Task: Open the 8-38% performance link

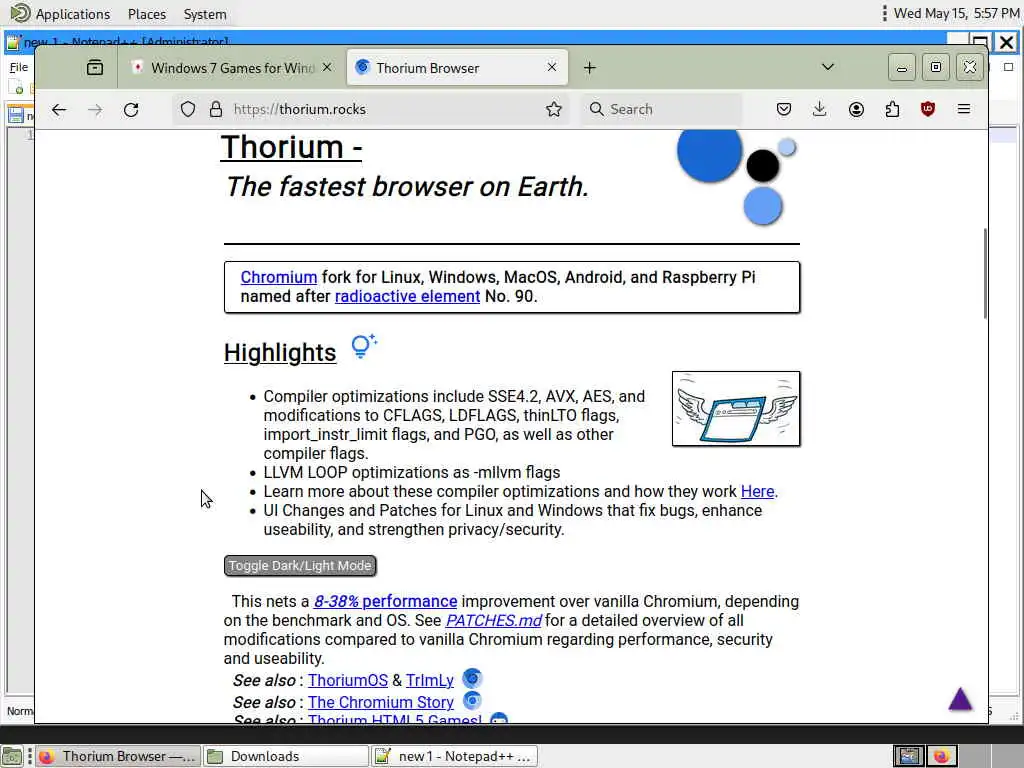Action: point(385,601)
